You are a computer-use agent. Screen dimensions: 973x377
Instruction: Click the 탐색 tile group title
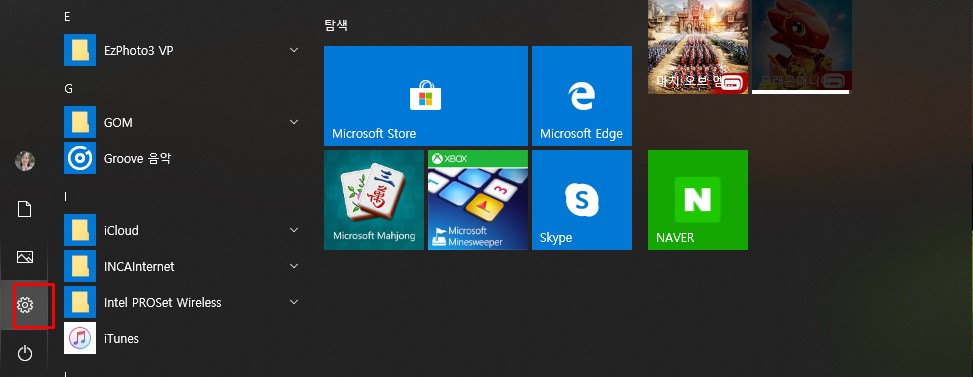click(336, 25)
